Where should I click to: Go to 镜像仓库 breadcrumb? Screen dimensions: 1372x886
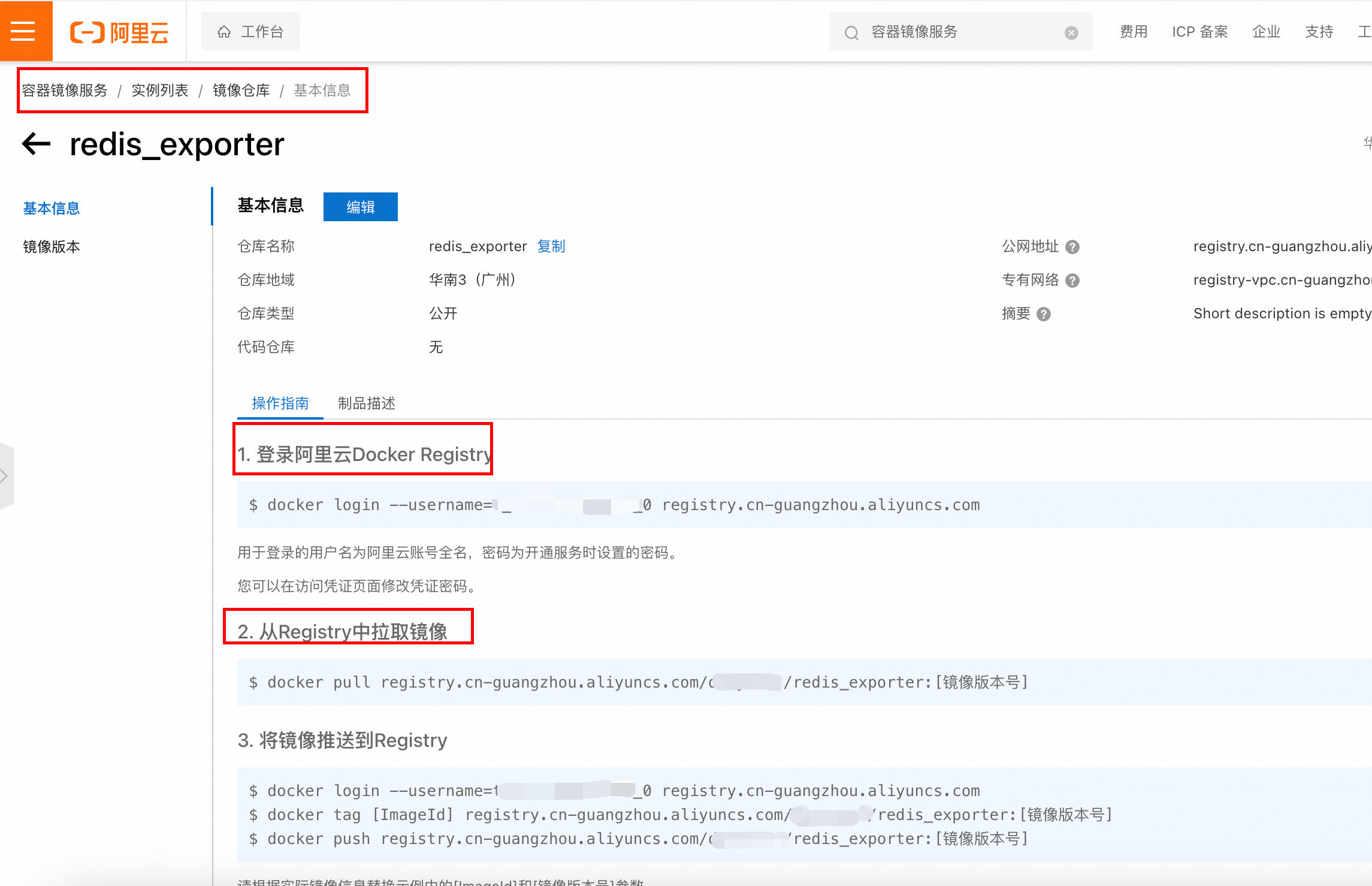point(241,91)
